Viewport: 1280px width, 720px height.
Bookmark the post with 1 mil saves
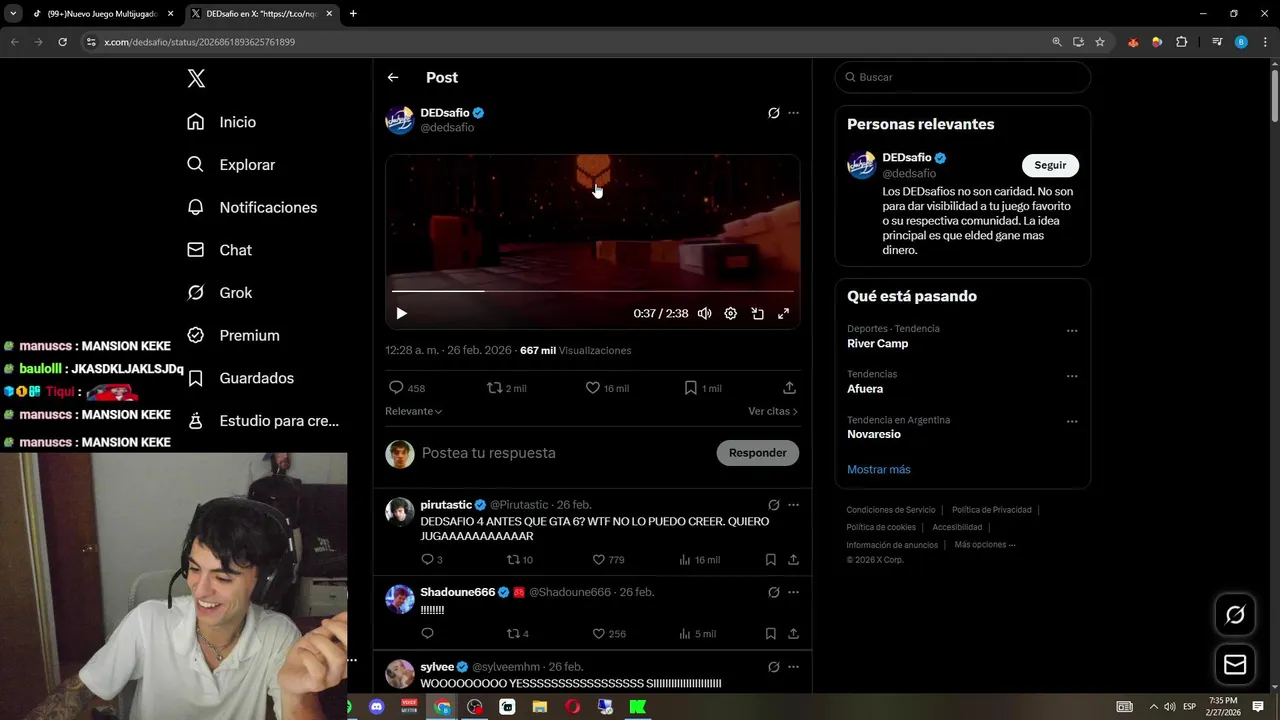tap(703, 388)
